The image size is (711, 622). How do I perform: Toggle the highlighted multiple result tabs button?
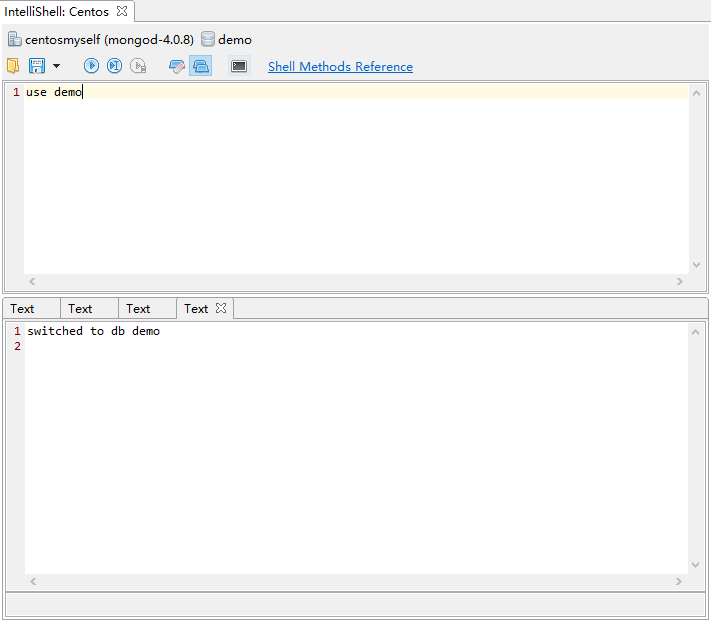pos(200,66)
